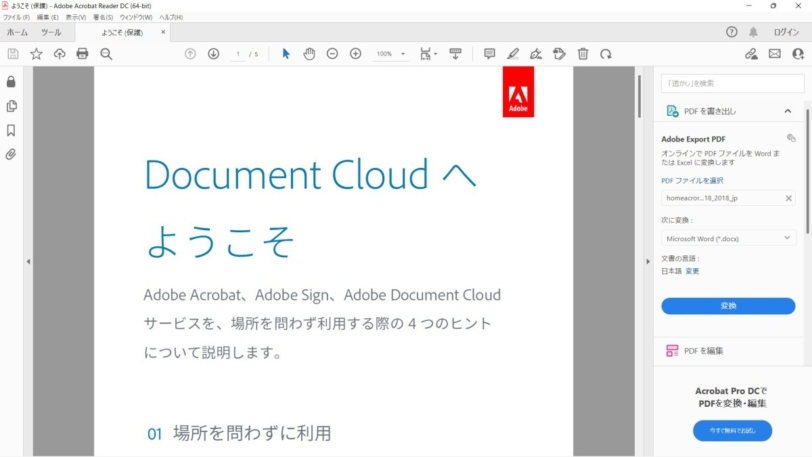Go to previous page arrow
812x457 pixels.
point(191,54)
